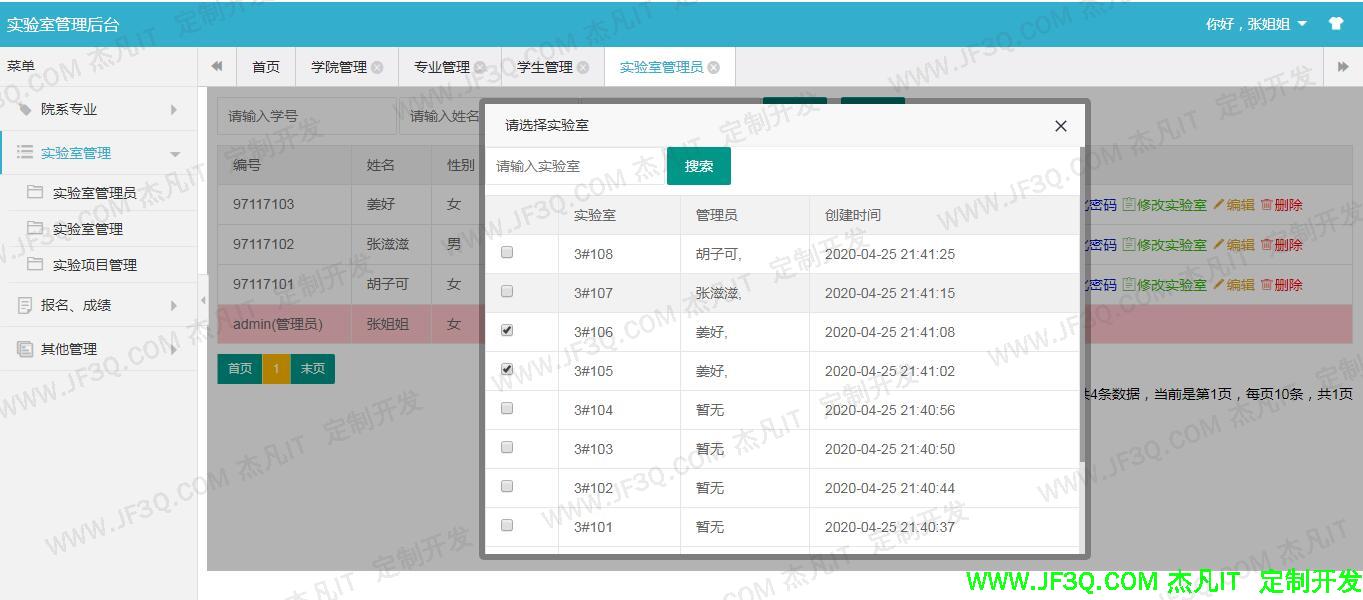Tick the checkbox for lab 3#104
The image size is (1363, 600).
(507, 408)
